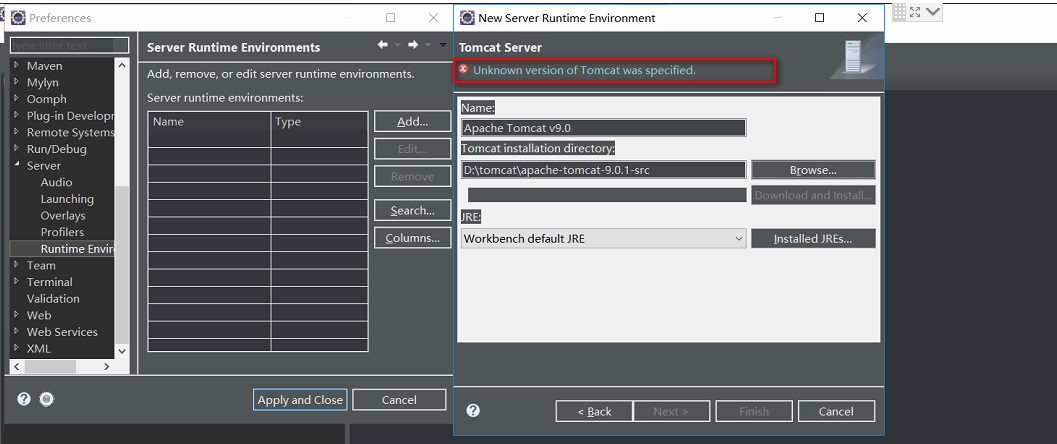Click the back arrow in Preferences header
Screen dimensions: 1057x444
(x=383, y=45)
